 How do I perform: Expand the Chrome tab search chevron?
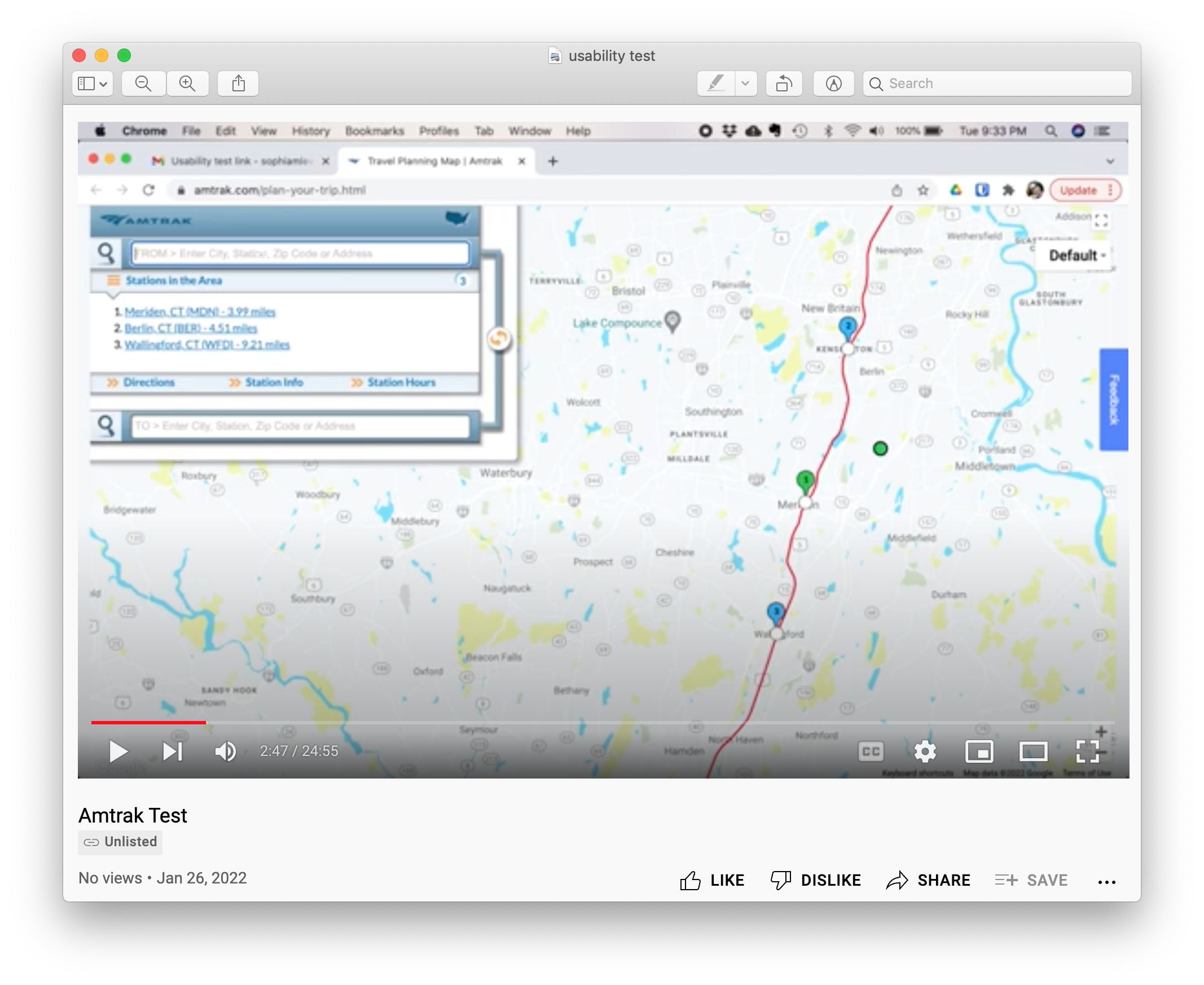1110,162
